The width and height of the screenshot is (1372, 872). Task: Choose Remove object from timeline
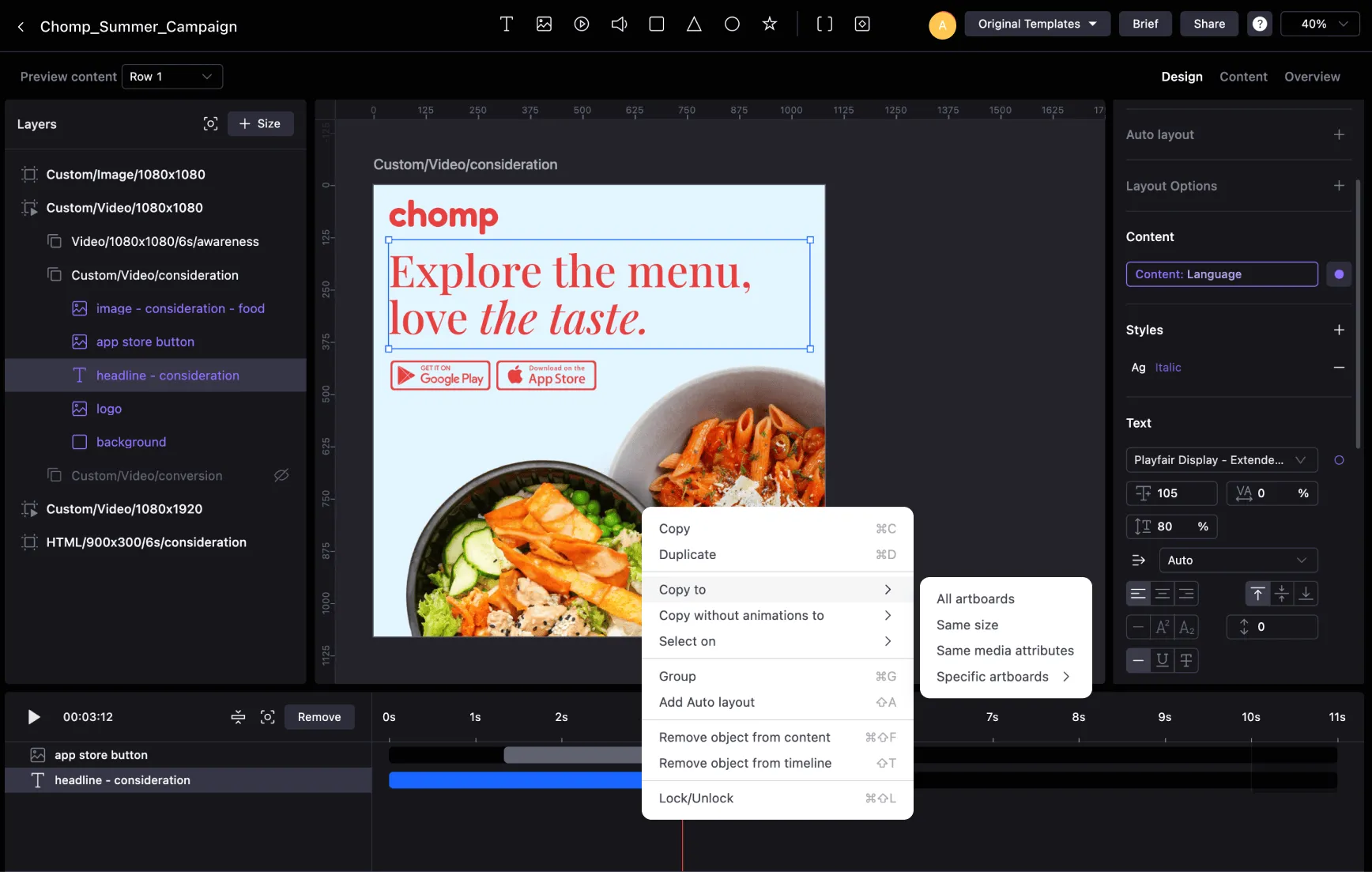778,764
